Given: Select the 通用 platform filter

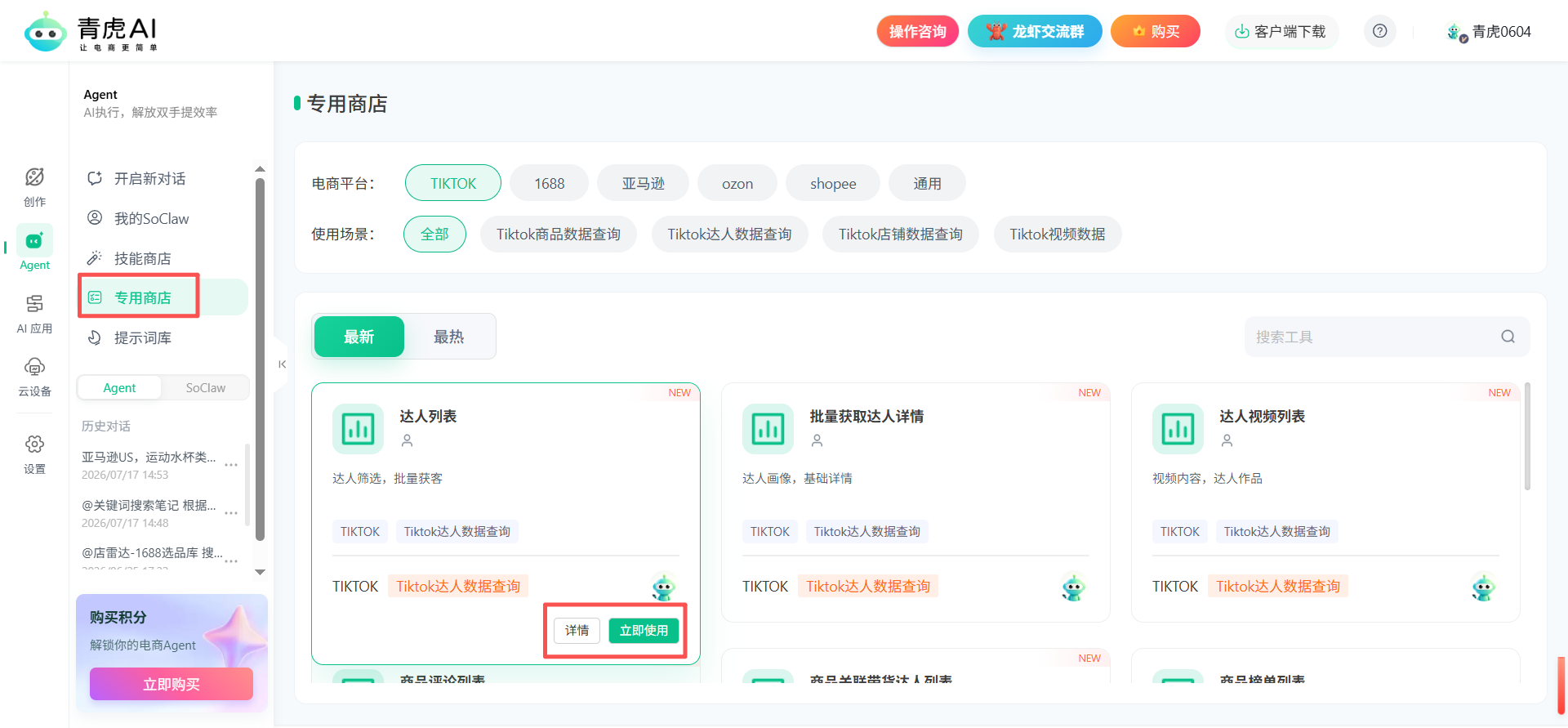Looking at the screenshot, I should 927,183.
